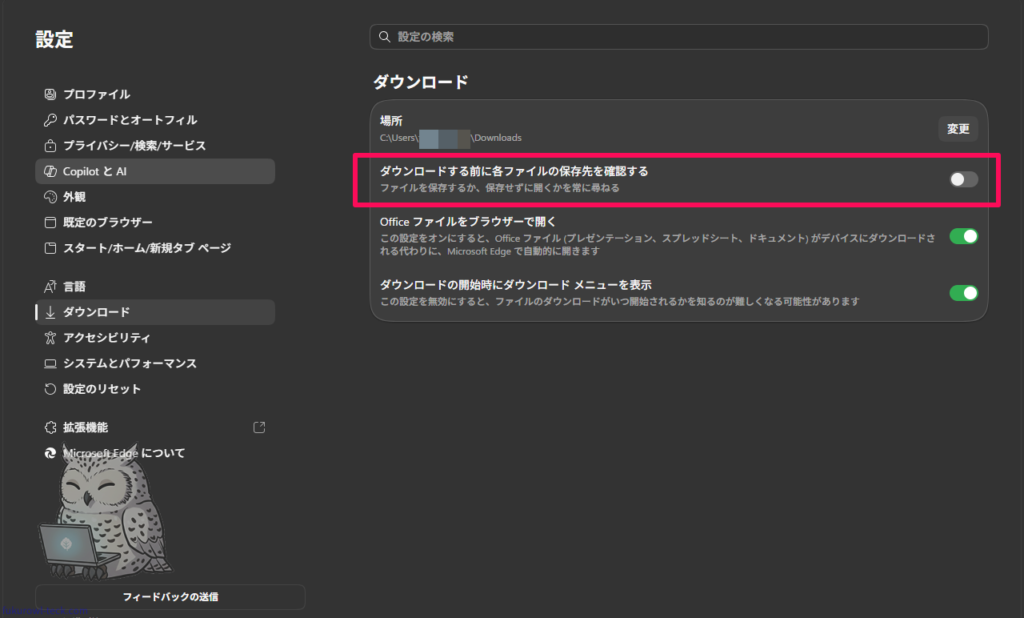Click the language icon beside 言語
1024x618 pixels.
tap(50, 286)
